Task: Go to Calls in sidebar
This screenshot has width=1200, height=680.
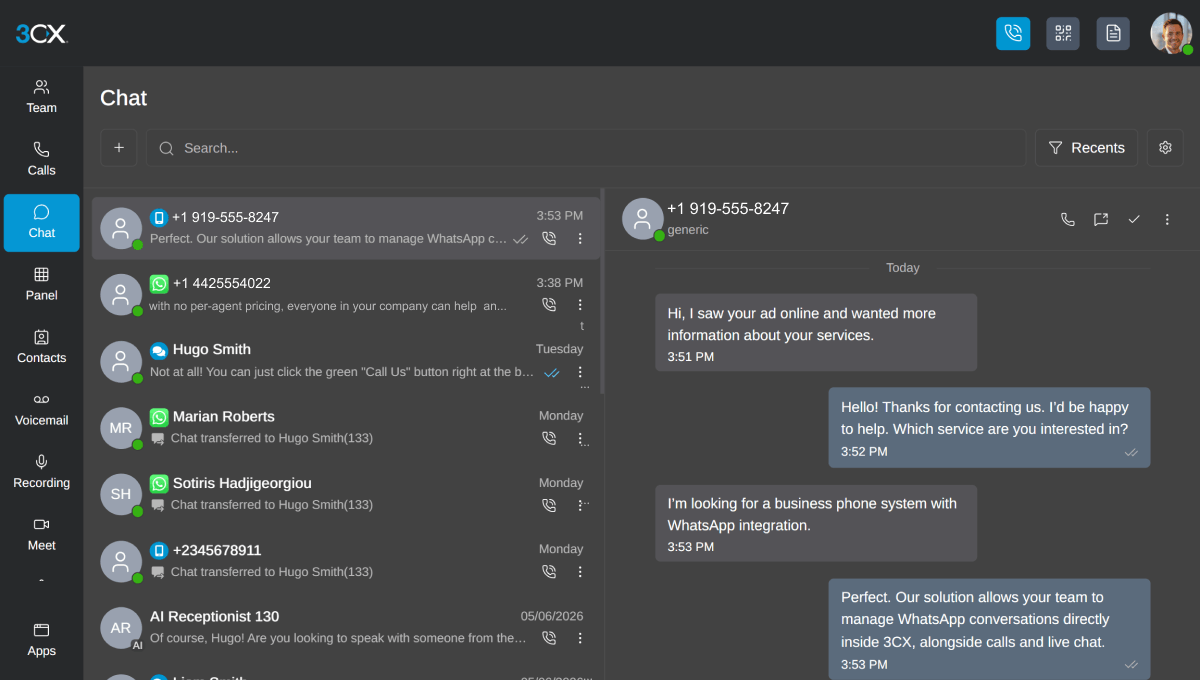Action: point(42,159)
